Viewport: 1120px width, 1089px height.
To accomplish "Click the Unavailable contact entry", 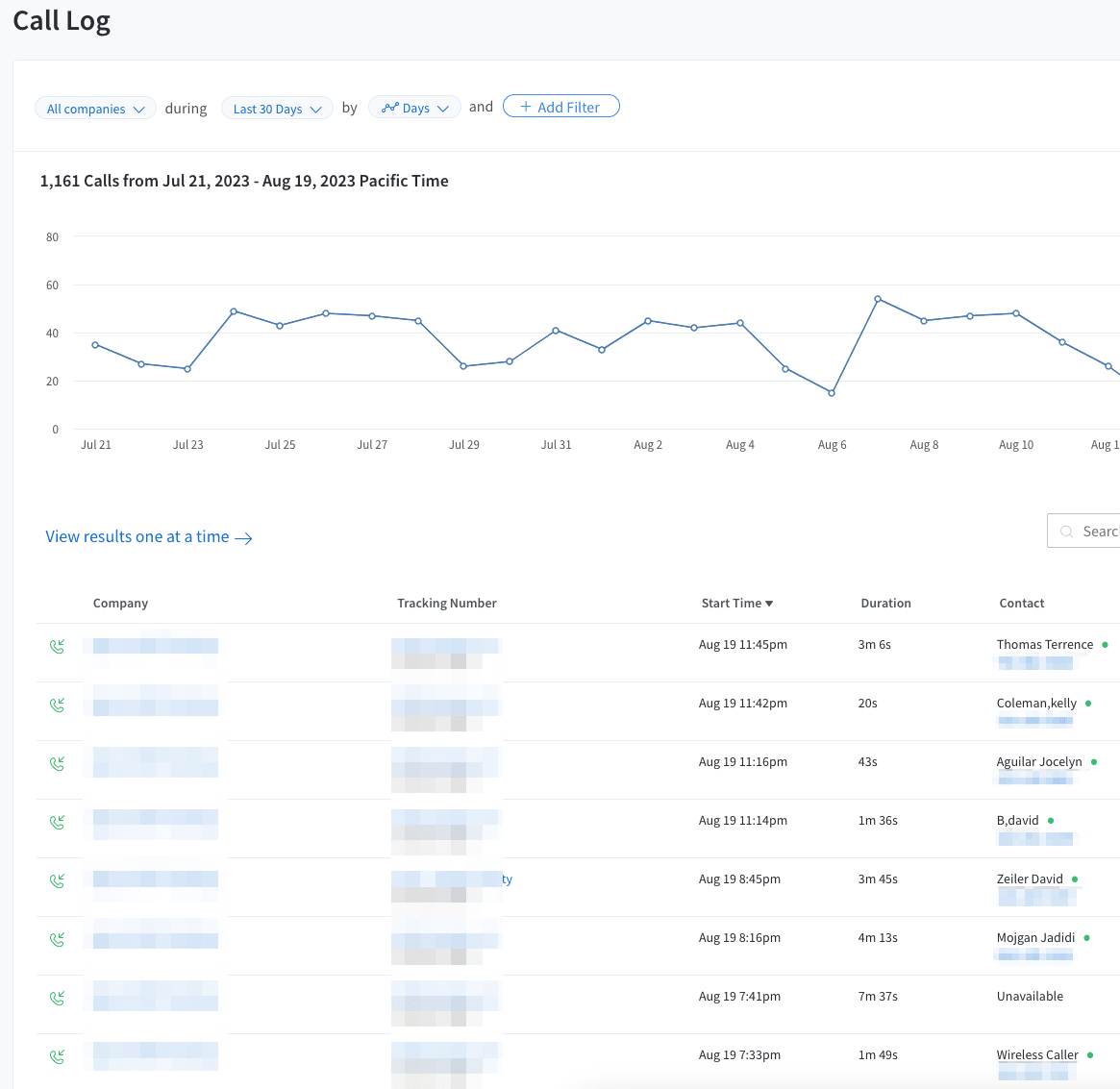I will click(1030, 996).
